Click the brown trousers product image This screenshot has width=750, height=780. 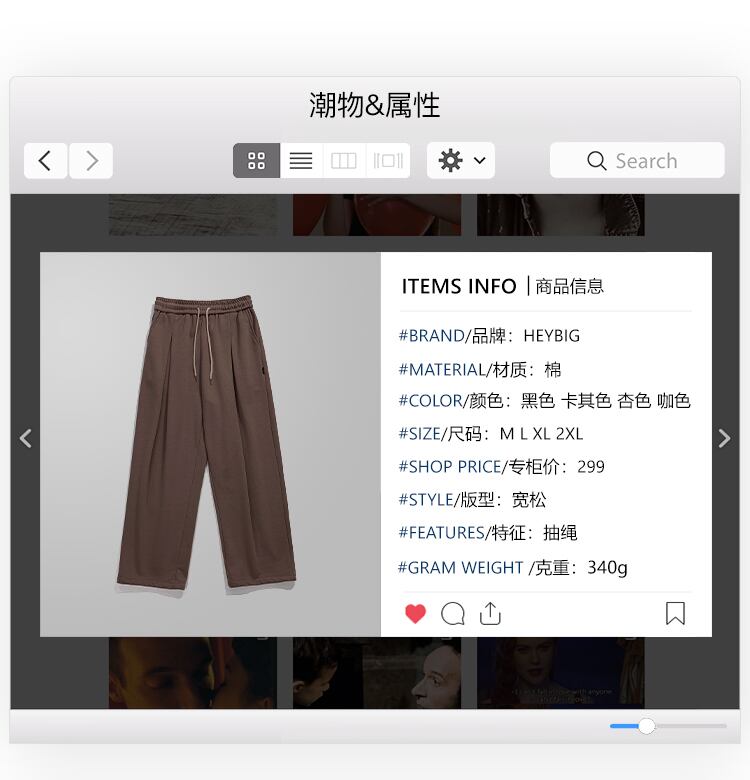pyautogui.click(x=206, y=444)
